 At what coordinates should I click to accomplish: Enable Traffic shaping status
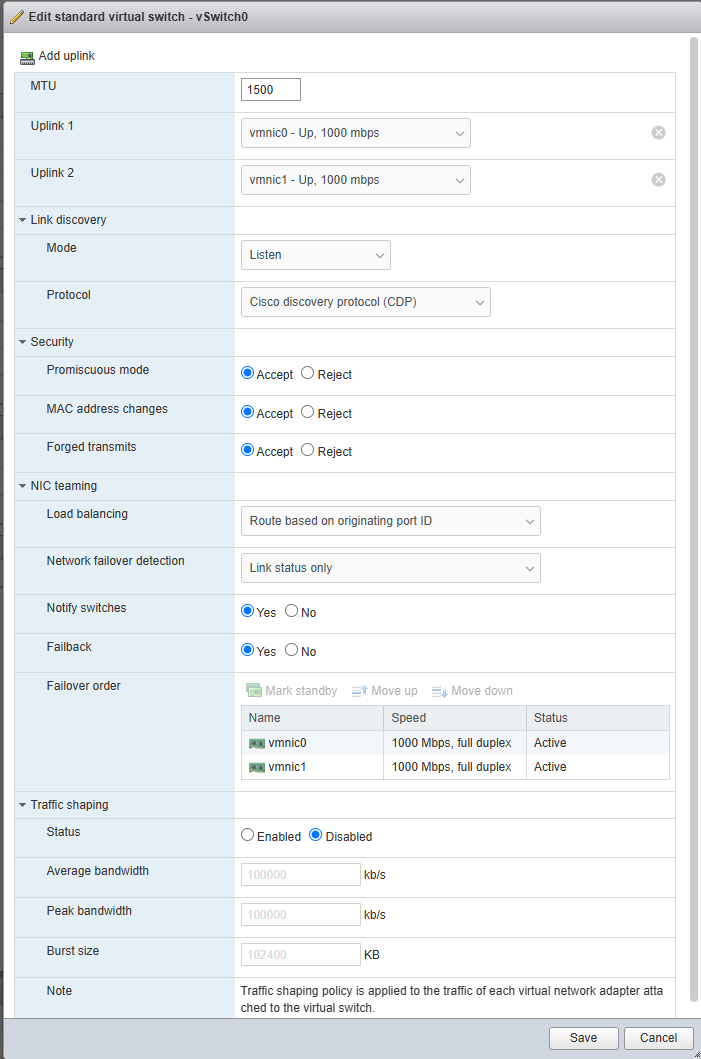(248, 836)
